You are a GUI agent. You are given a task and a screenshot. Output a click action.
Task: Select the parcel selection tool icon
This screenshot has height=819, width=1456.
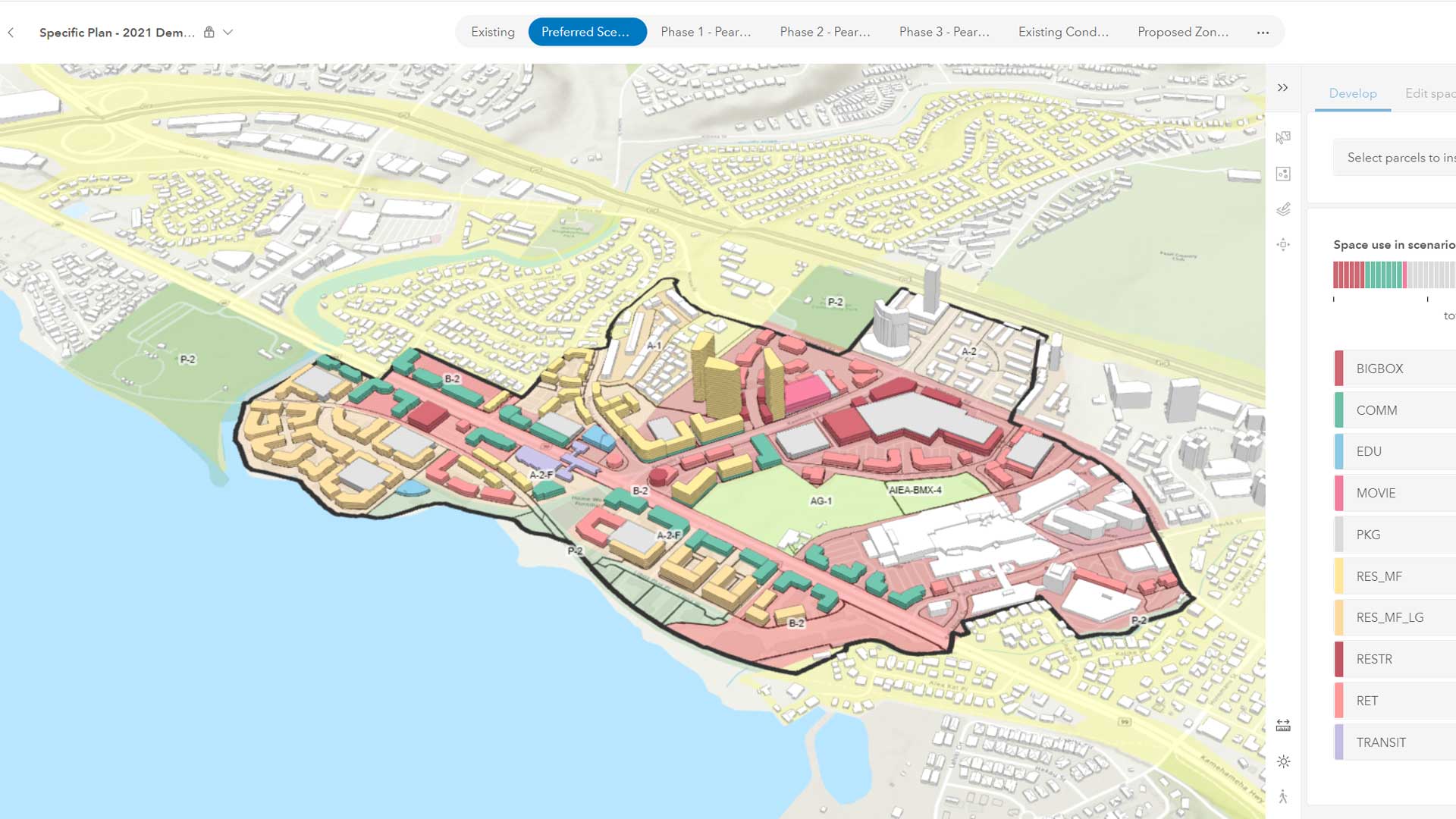click(1283, 138)
